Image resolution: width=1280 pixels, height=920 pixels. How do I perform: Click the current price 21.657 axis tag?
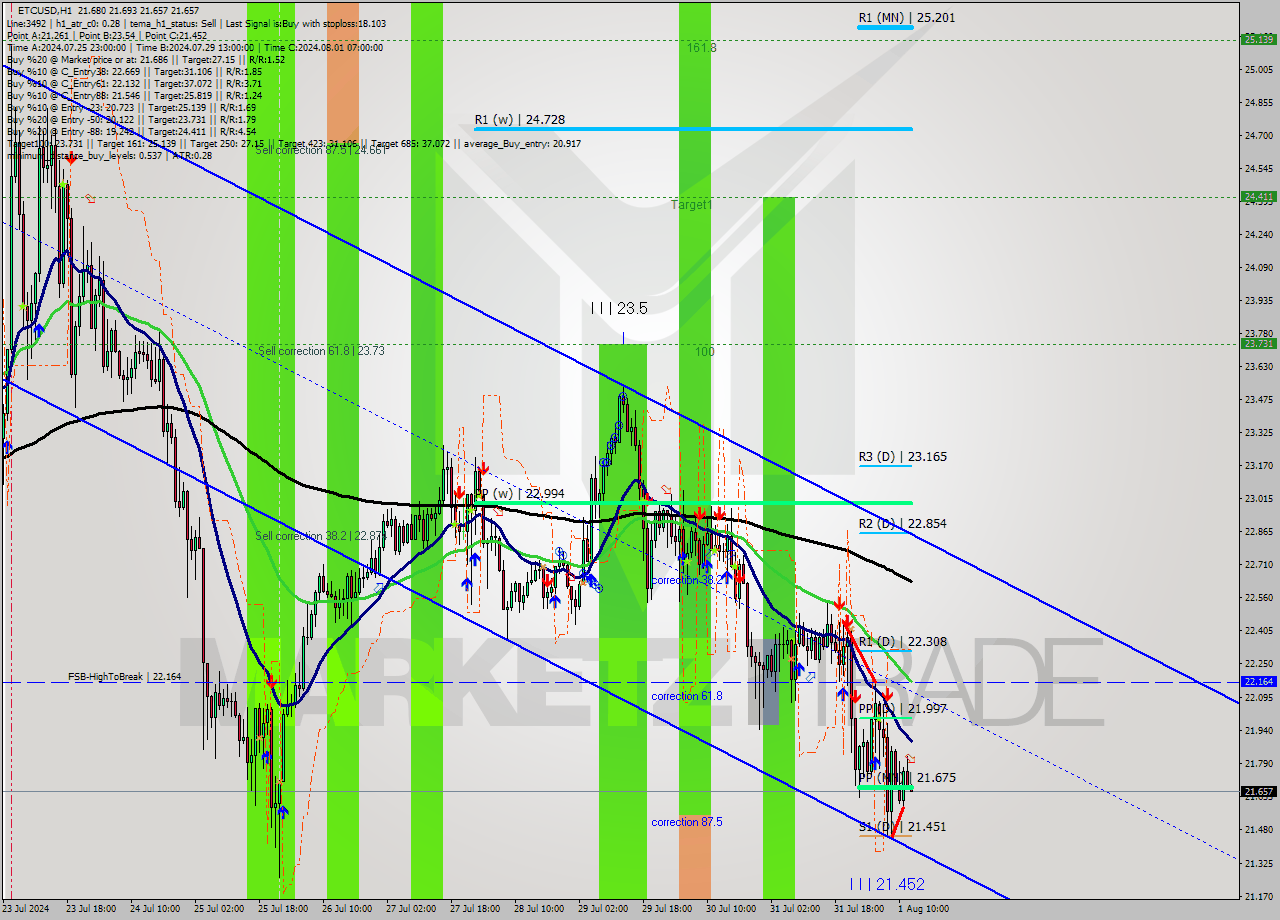click(x=1257, y=791)
